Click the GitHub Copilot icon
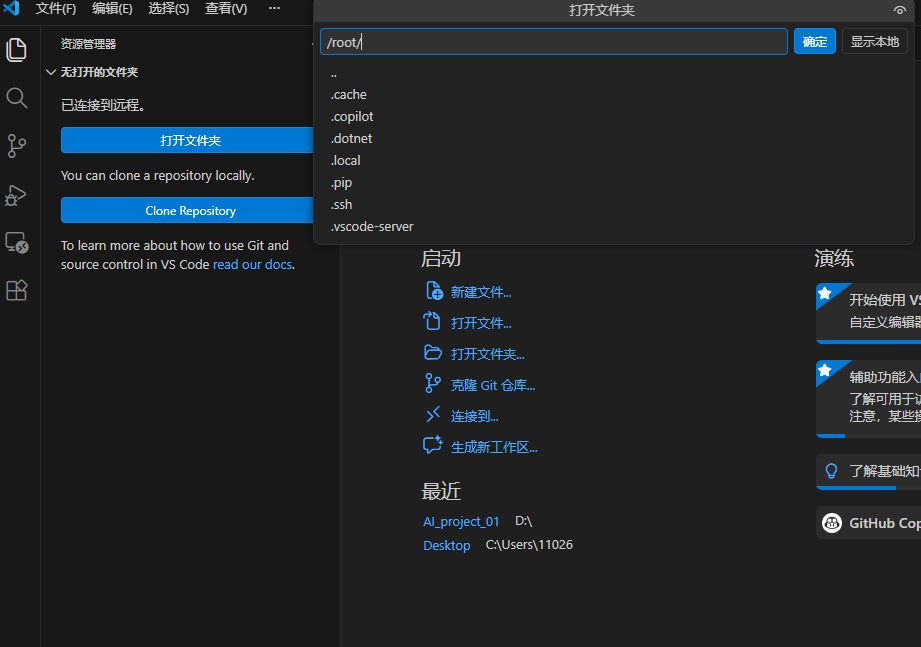Image resolution: width=921 pixels, height=647 pixels. [832, 523]
